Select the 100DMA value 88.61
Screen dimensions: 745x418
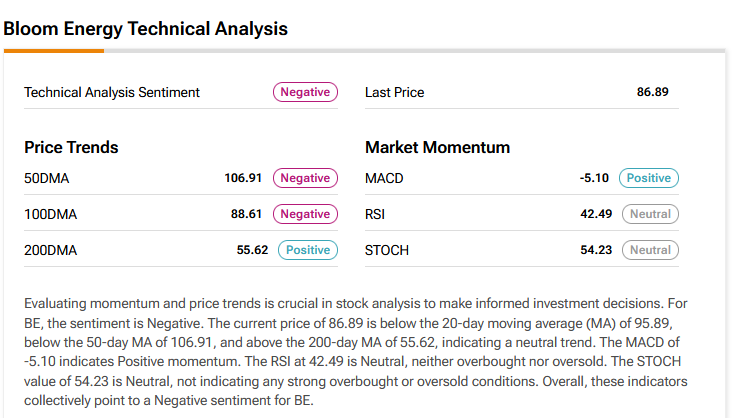pyautogui.click(x=249, y=214)
